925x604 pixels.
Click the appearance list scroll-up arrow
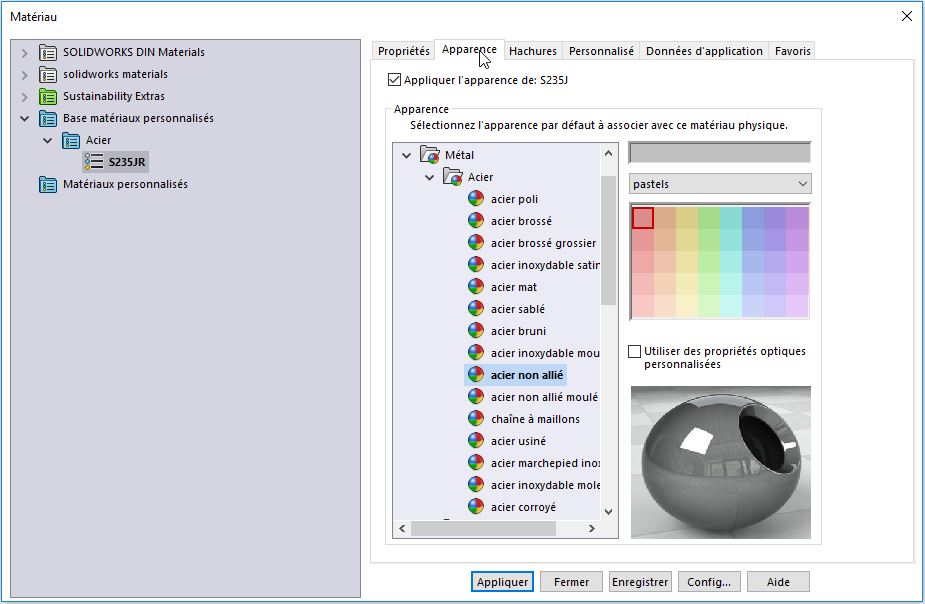pos(608,153)
